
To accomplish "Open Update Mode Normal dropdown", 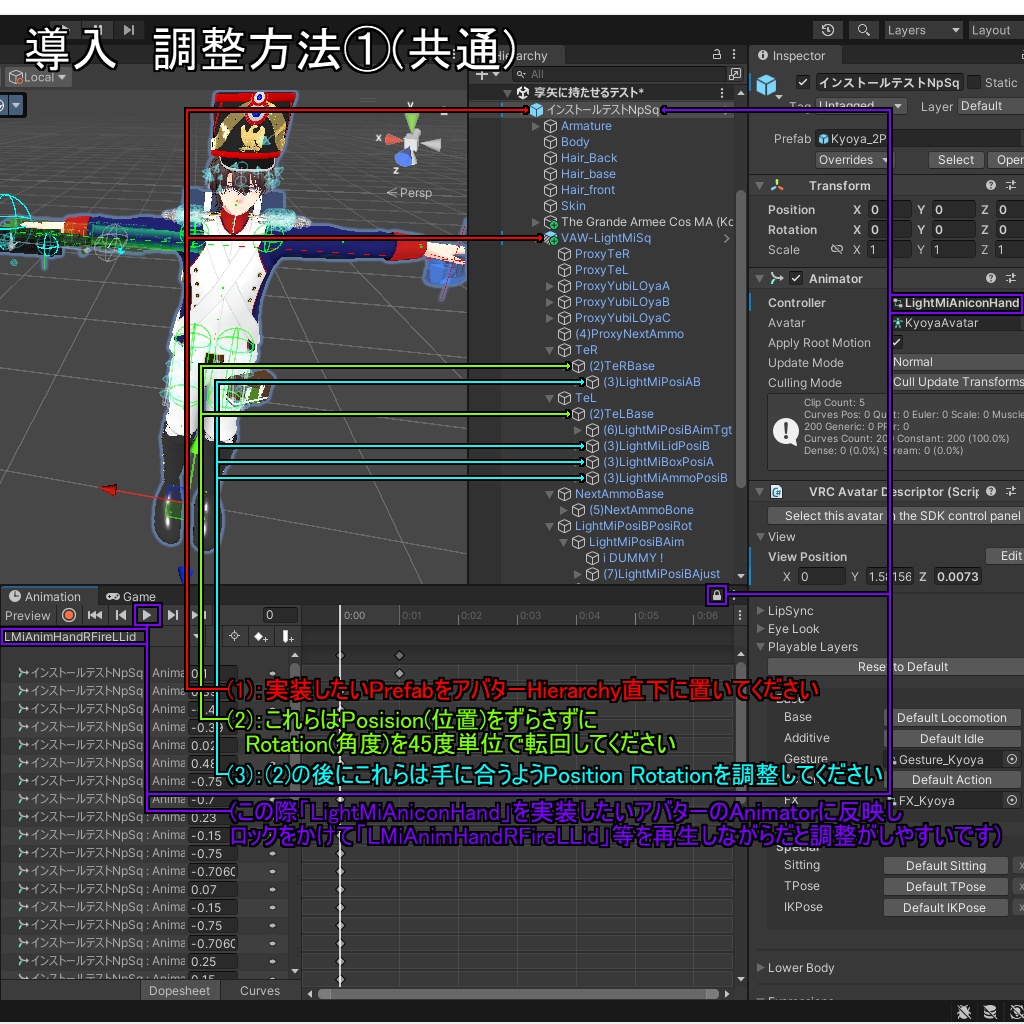I will pyautogui.click(x=957, y=362).
